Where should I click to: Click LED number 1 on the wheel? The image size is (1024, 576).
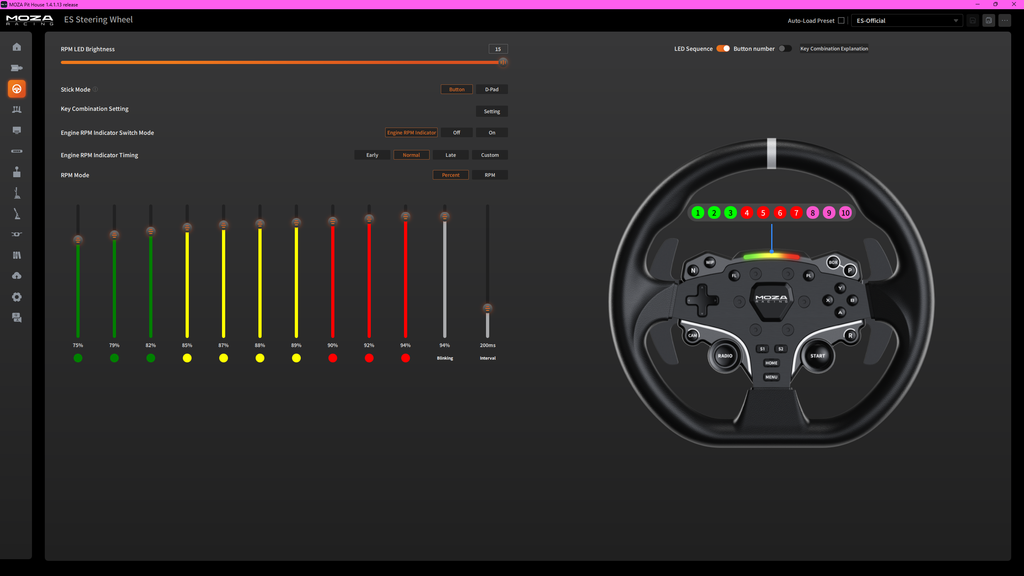click(697, 213)
